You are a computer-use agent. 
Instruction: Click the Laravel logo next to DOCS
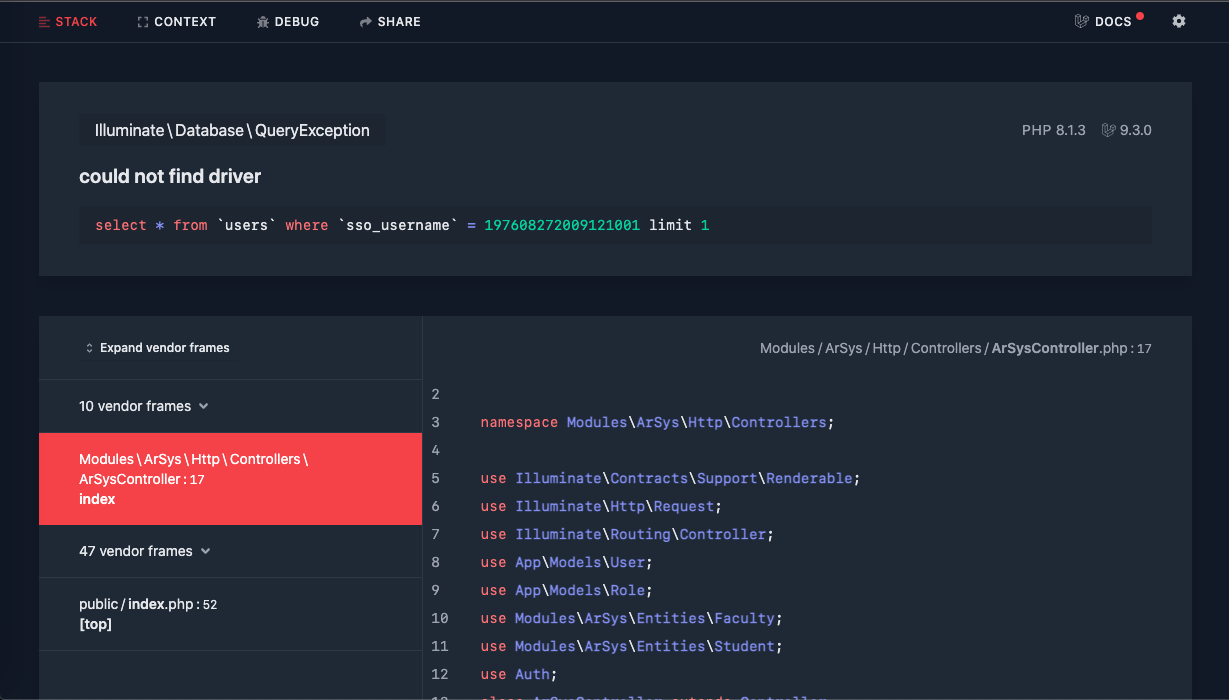coord(1081,20)
